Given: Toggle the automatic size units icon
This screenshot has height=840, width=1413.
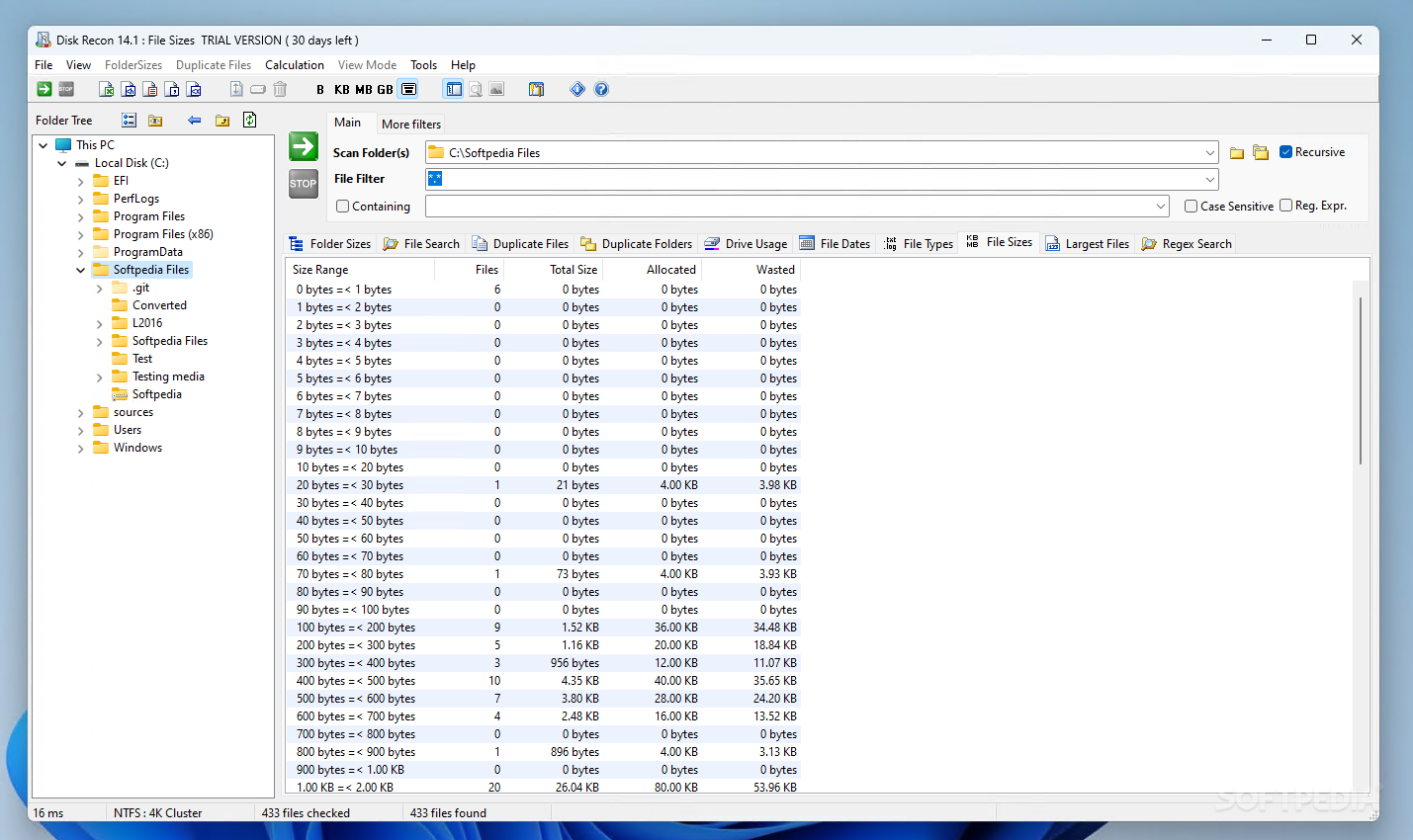Looking at the screenshot, I should pyautogui.click(x=408, y=89).
